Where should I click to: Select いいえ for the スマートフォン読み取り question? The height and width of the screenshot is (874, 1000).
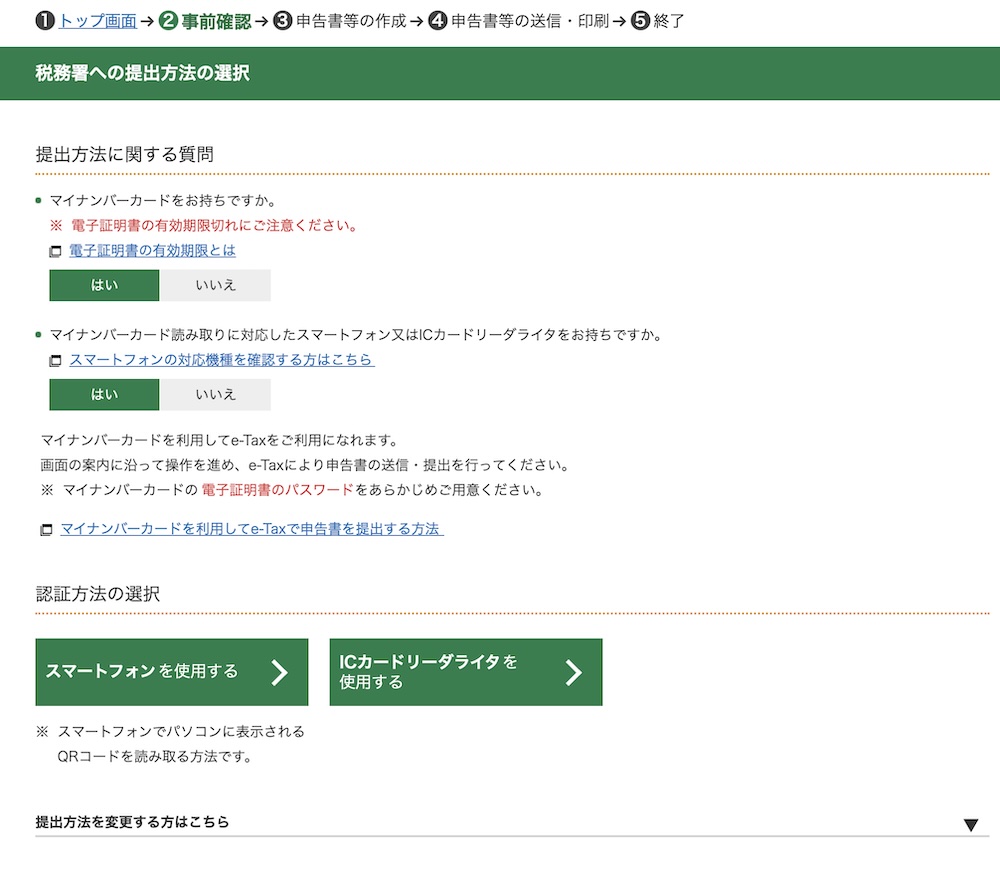click(216, 394)
